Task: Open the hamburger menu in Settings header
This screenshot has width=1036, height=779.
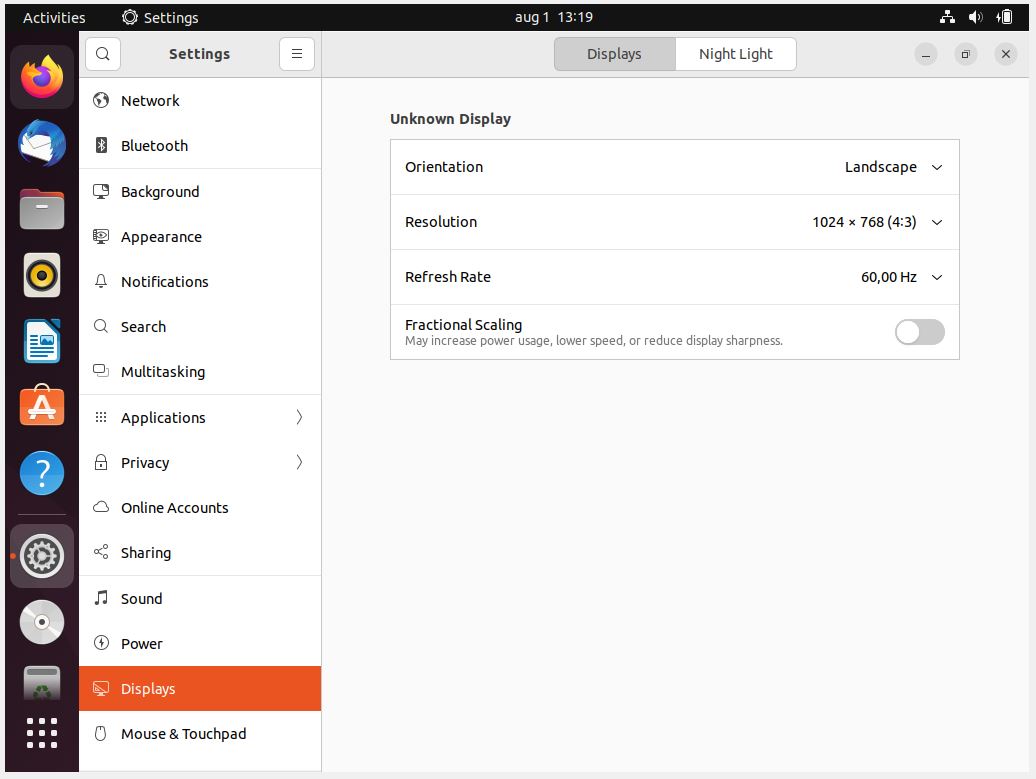Action: (x=297, y=54)
